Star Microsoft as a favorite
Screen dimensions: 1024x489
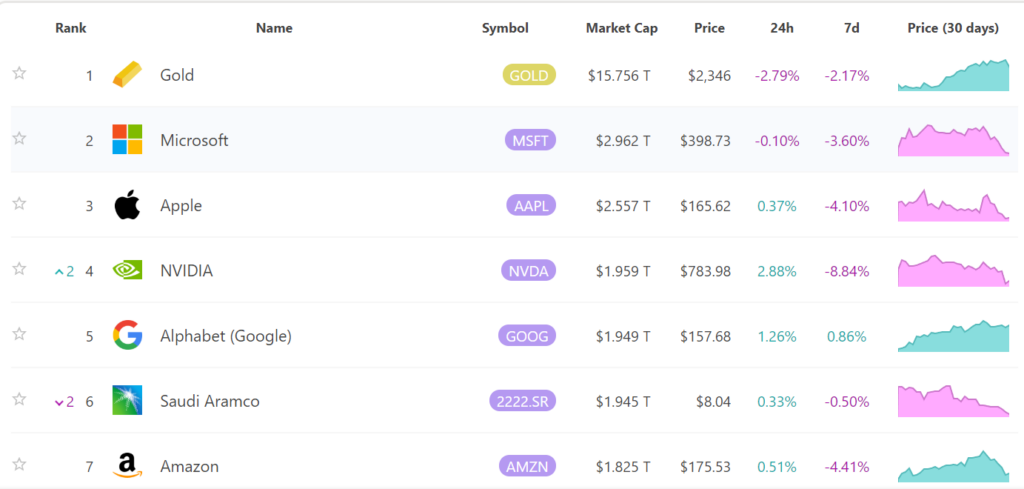20,138
